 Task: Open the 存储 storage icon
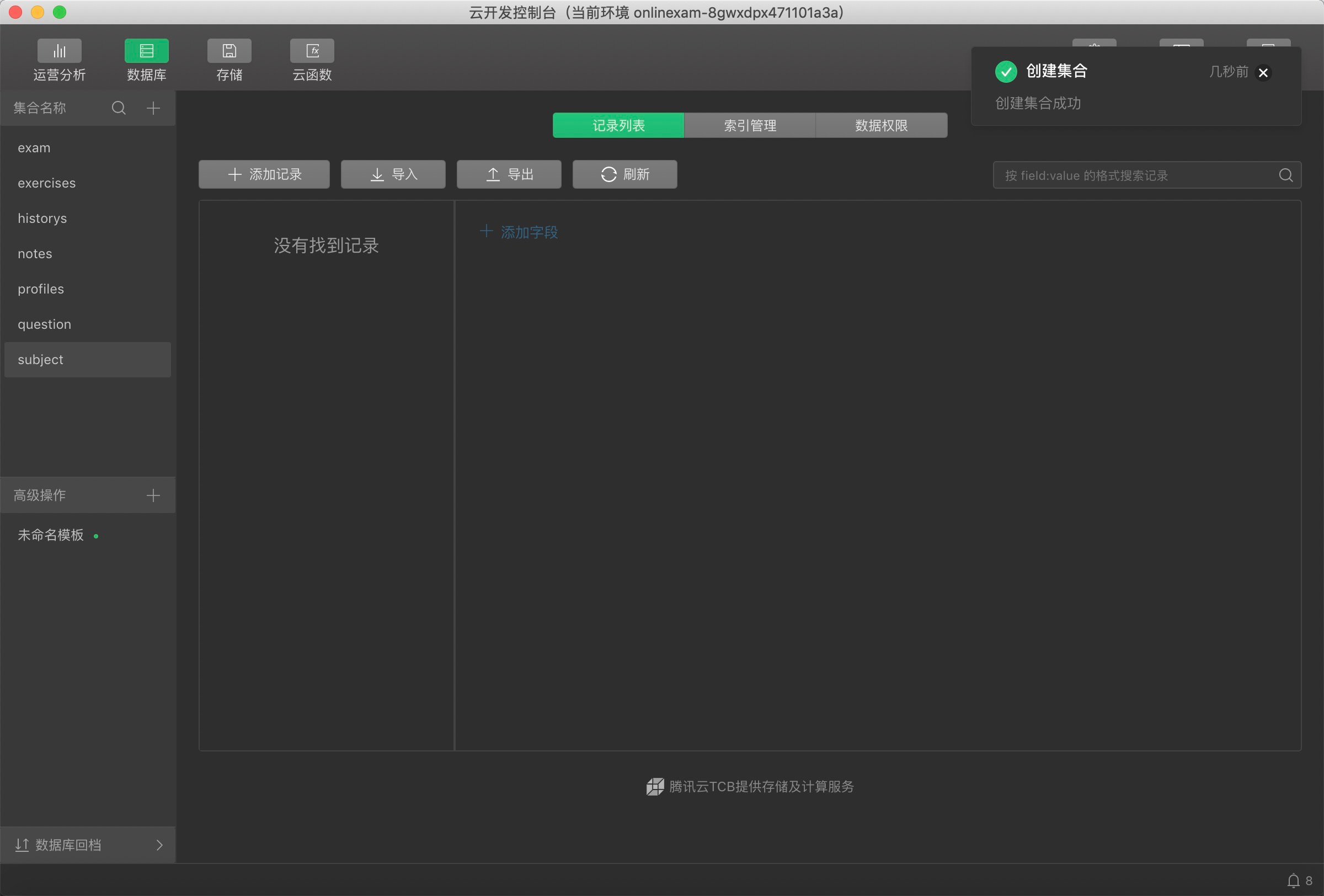(x=229, y=51)
